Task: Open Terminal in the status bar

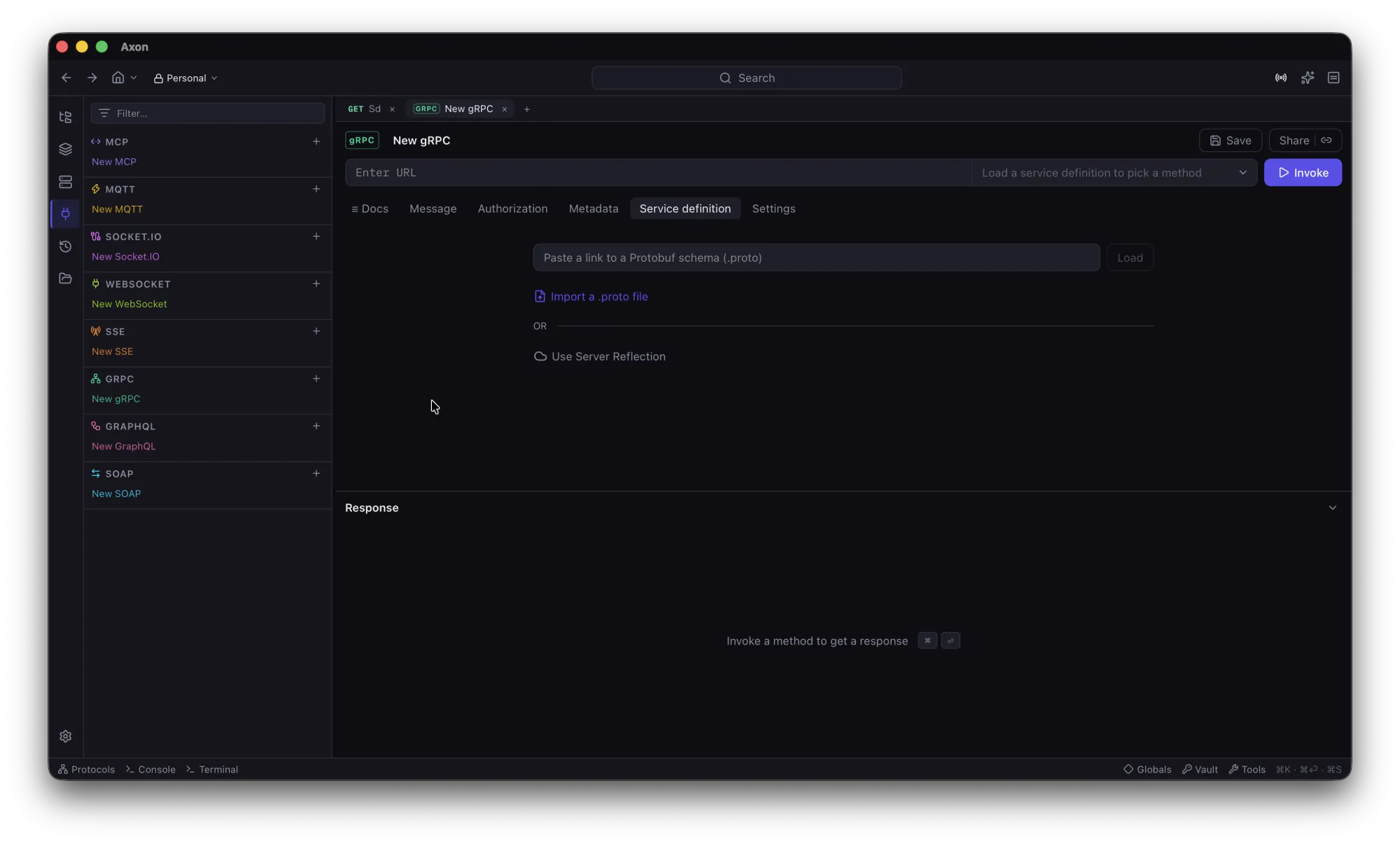Action: coord(212,769)
